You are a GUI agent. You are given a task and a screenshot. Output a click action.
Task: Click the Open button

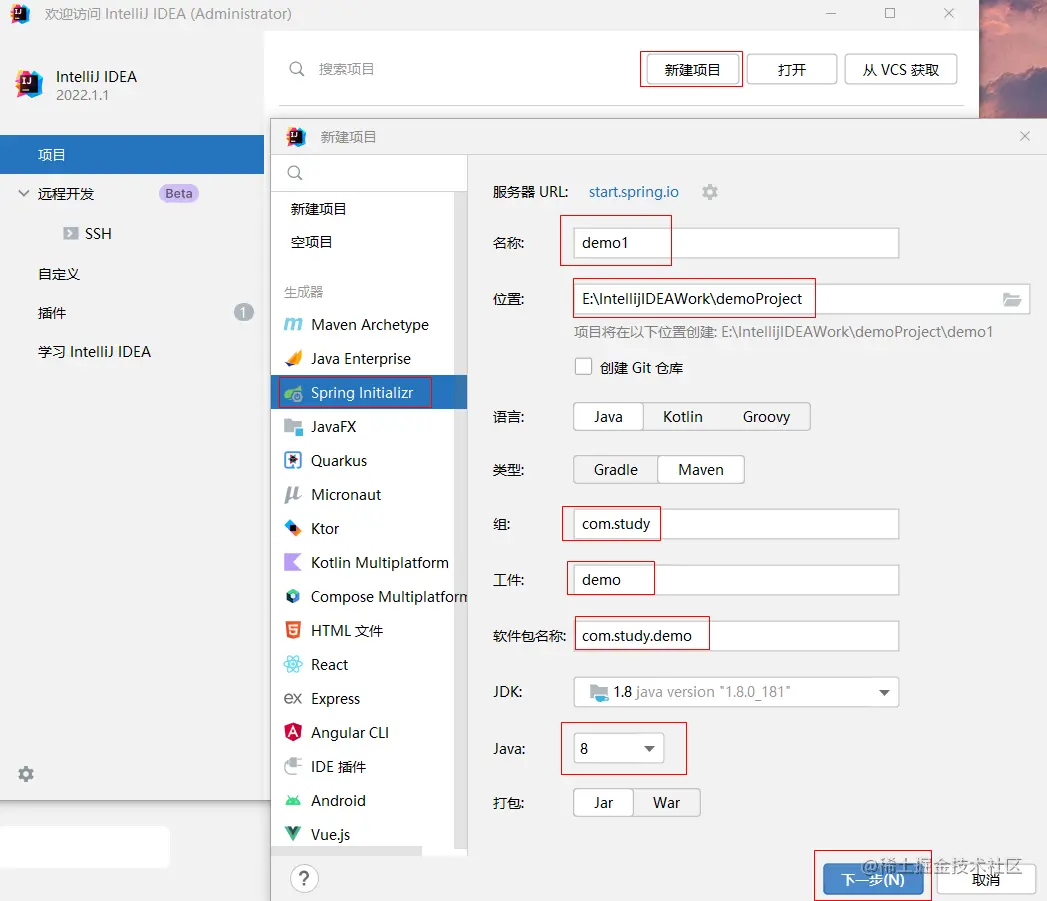point(791,69)
